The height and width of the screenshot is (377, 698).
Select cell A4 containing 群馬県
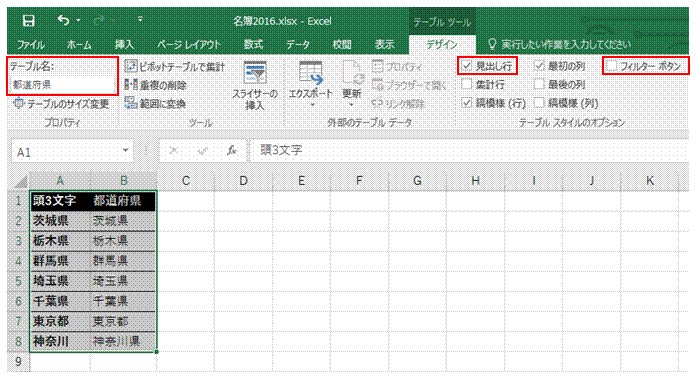click(x=60, y=261)
